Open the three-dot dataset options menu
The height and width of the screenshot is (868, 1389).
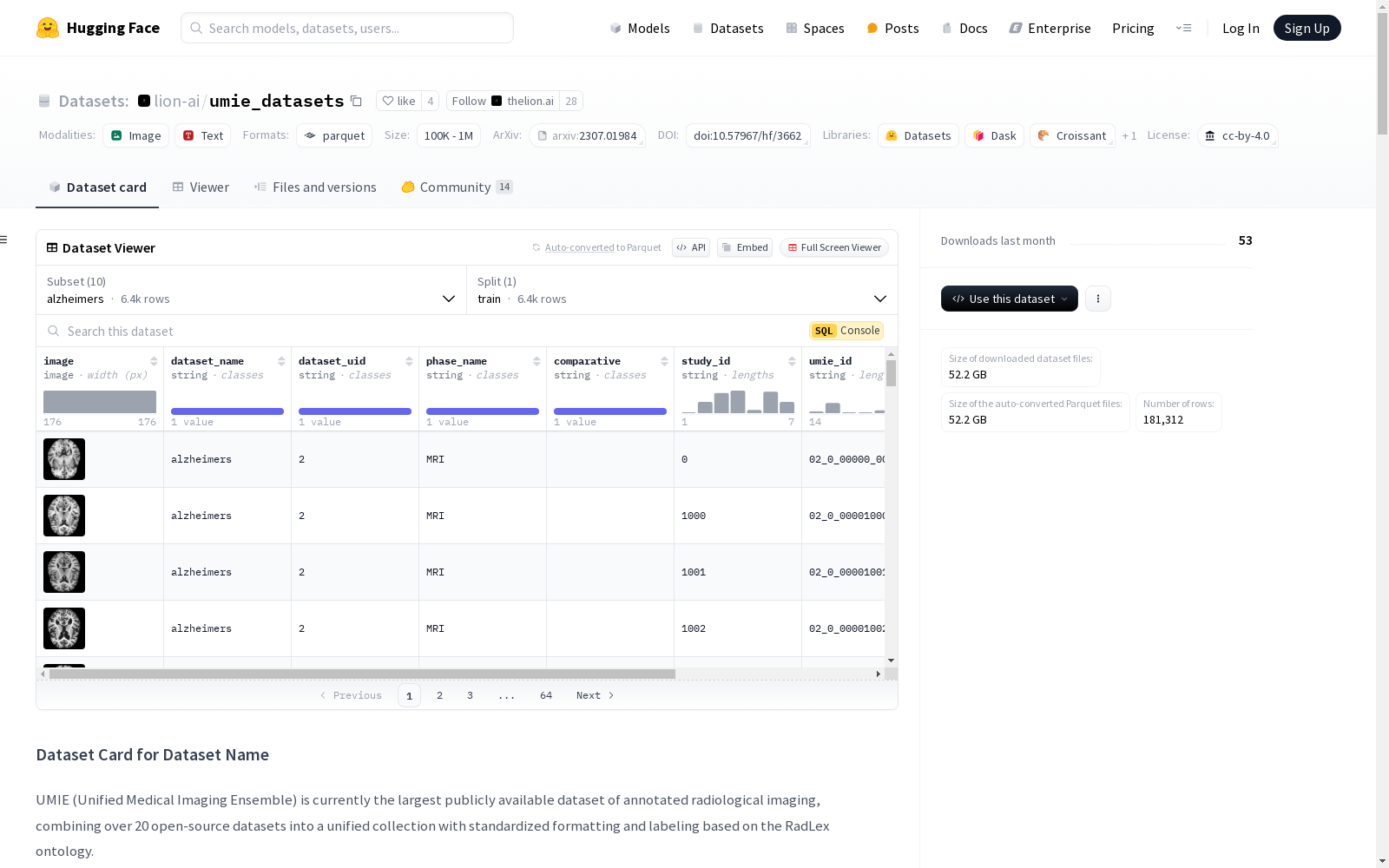1098,299
